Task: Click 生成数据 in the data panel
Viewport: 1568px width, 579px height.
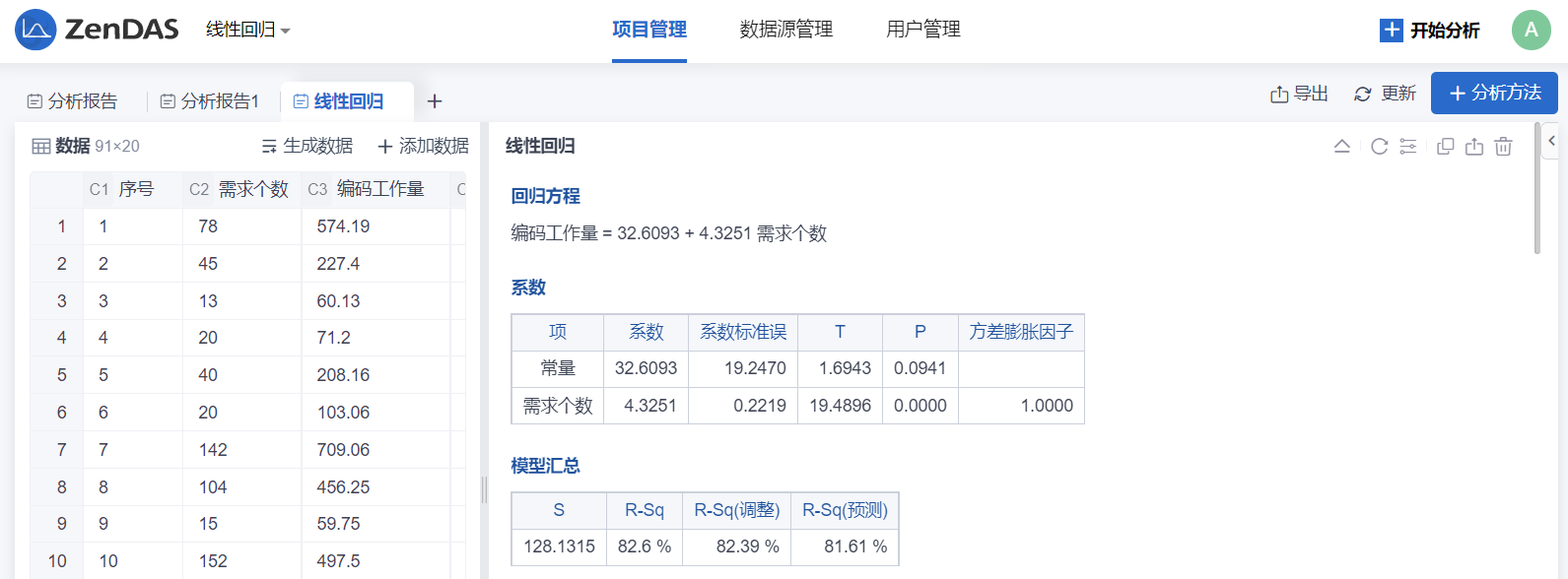Action: [307, 146]
